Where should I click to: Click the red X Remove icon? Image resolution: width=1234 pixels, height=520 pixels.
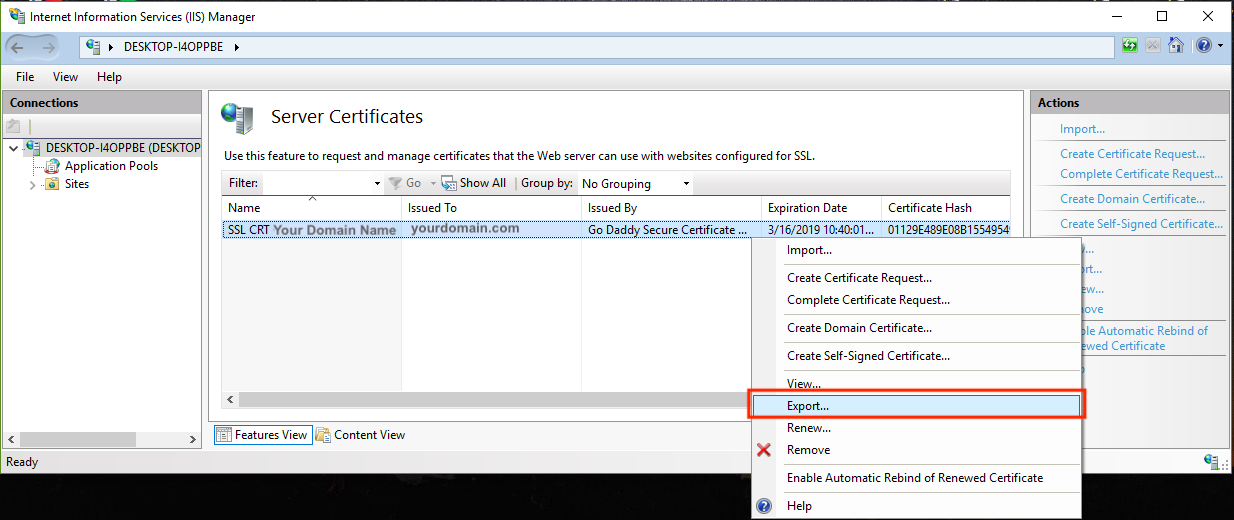pyautogui.click(x=764, y=450)
